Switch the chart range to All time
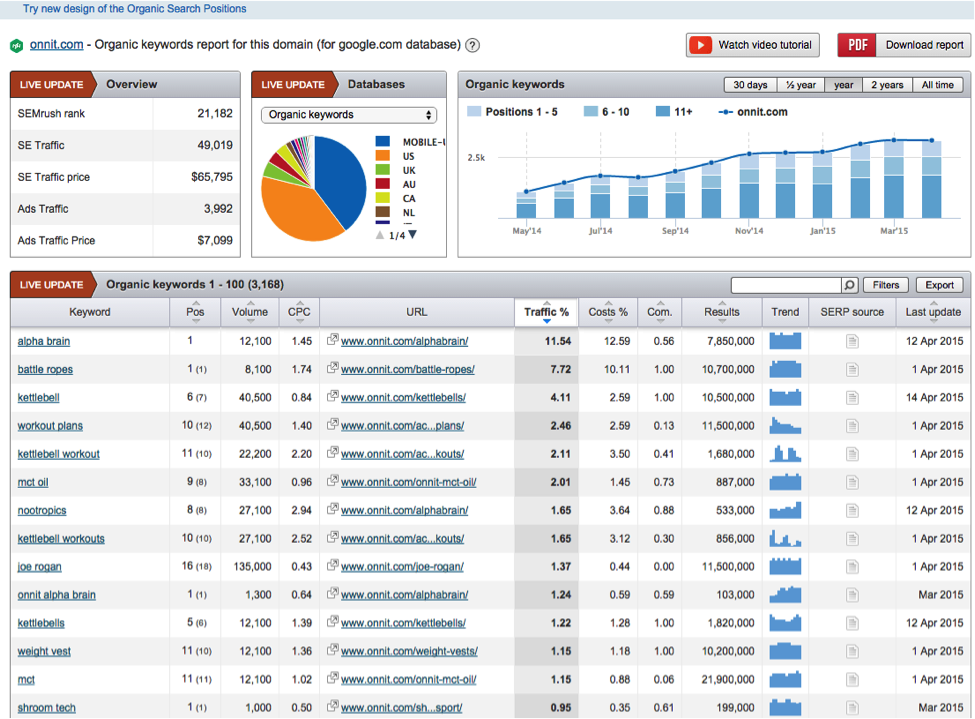The image size is (975, 719). tap(937, 84)
